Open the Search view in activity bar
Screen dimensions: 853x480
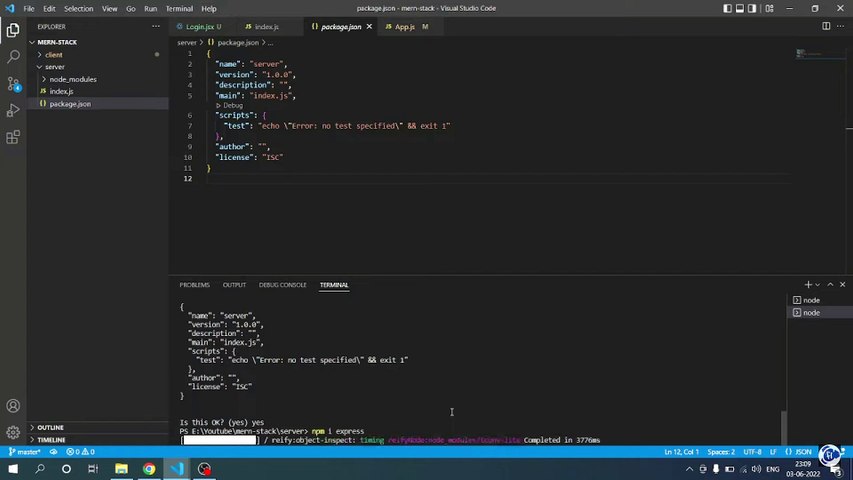click(x=13, y=57)
